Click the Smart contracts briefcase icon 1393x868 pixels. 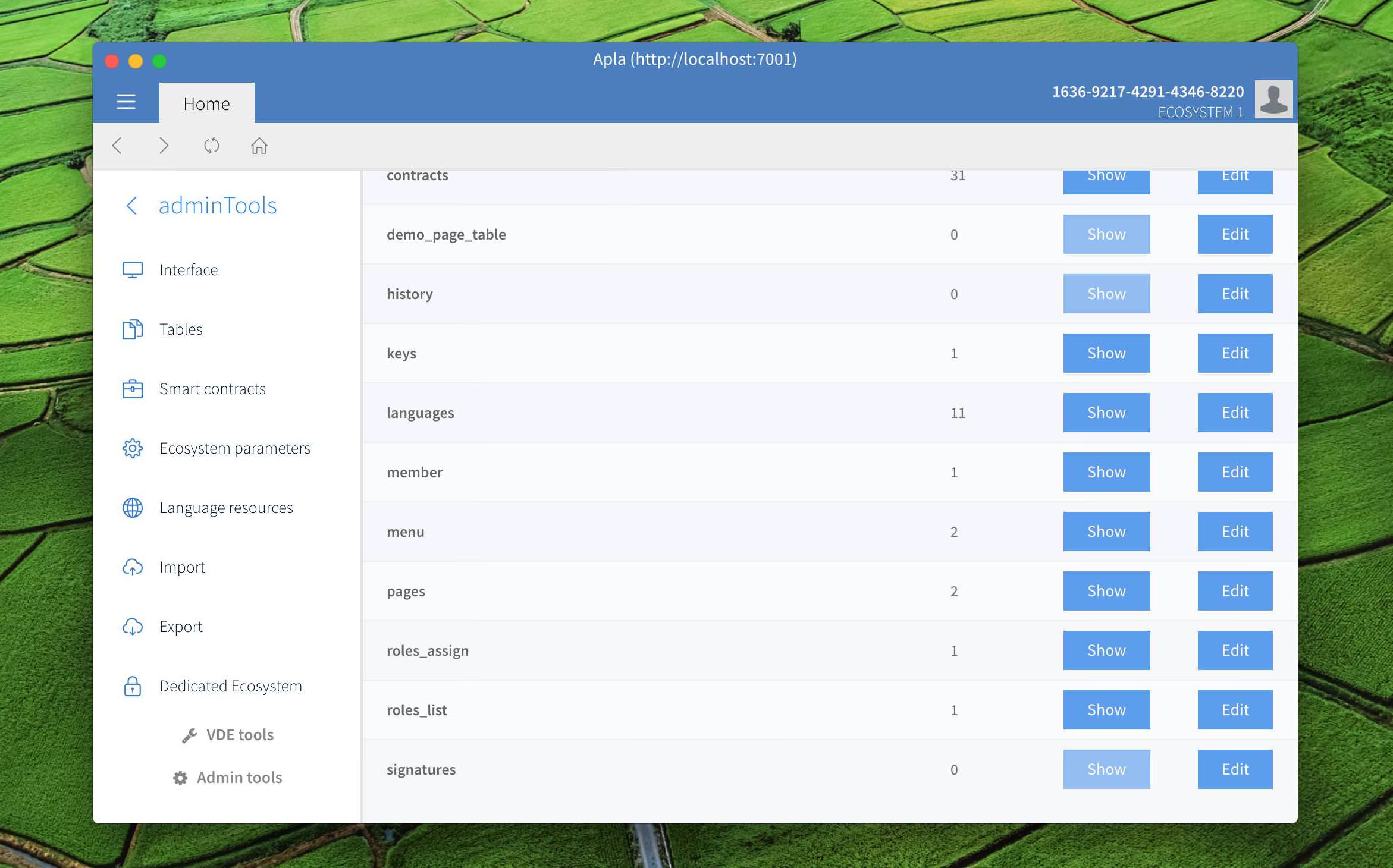(132, 389)
